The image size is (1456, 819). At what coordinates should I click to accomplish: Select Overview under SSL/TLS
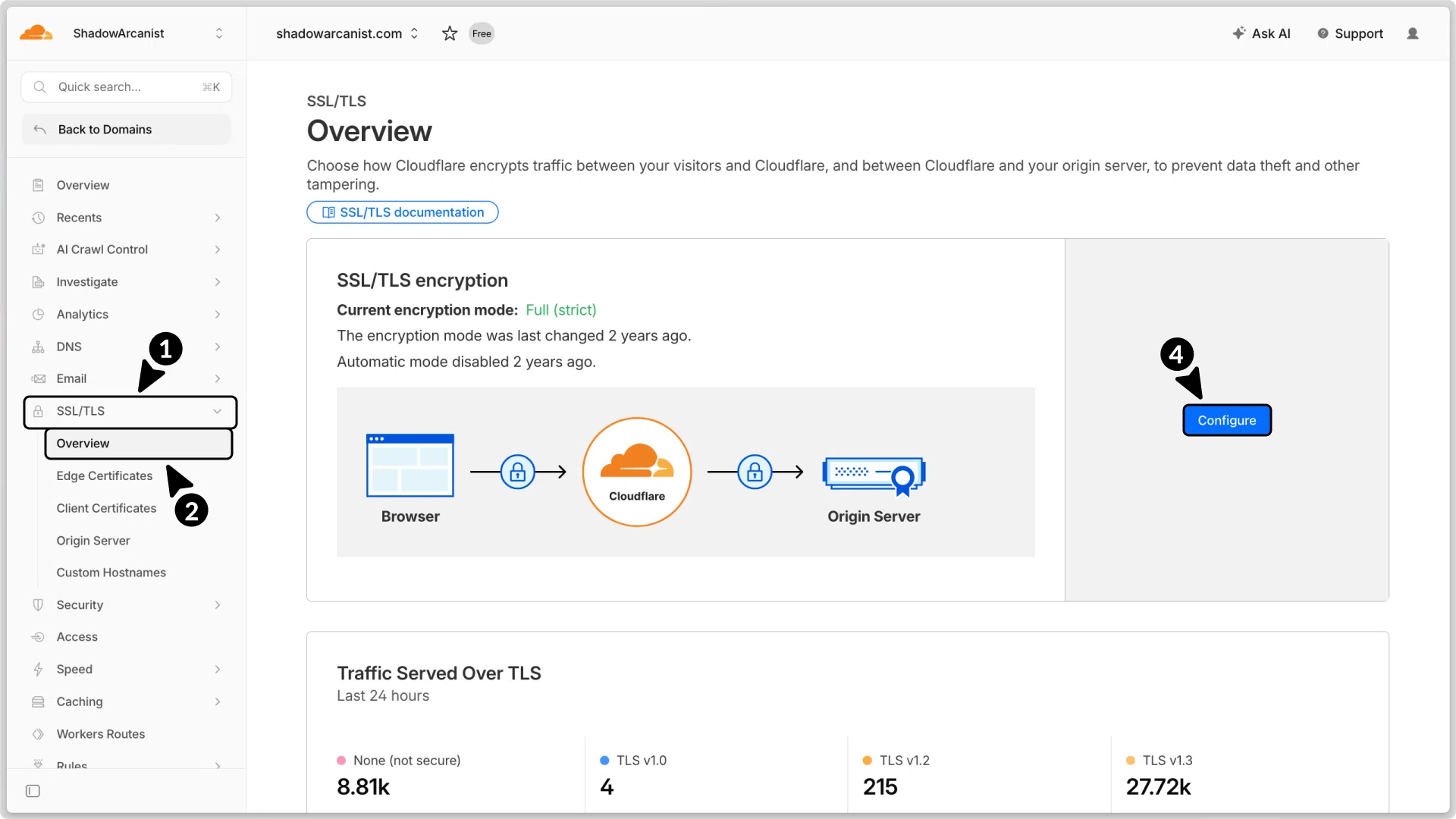[x=139, y=444]
